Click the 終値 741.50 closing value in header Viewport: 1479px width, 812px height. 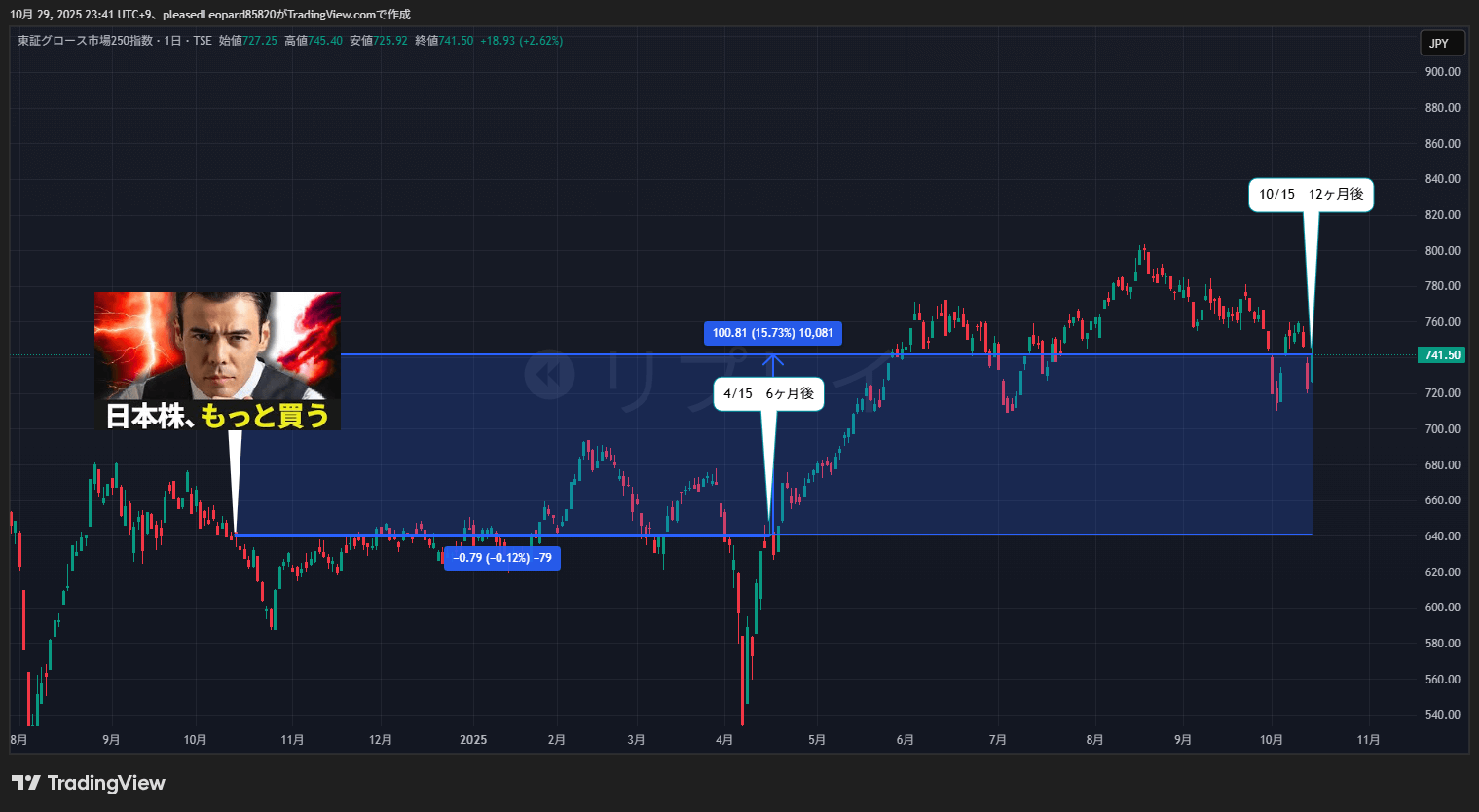[x=444, y=41]
